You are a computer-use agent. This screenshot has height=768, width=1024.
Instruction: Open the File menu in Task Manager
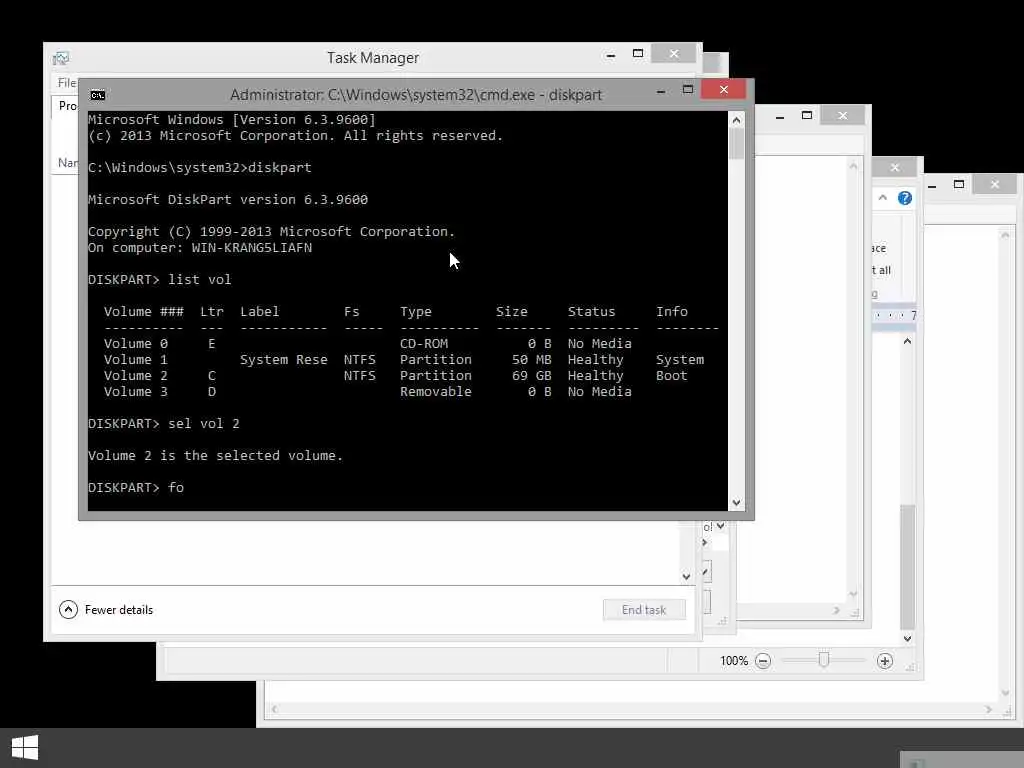tap(66, 83)
